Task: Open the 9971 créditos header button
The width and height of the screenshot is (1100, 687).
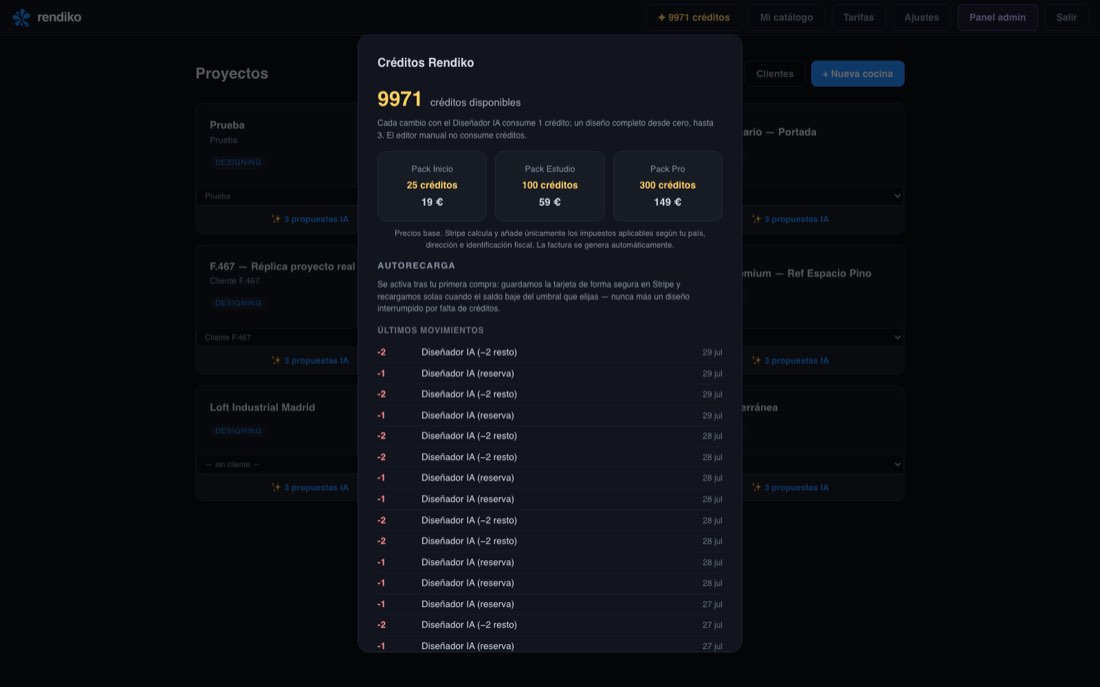Action: pyautogui.click(x=693, y=18)
